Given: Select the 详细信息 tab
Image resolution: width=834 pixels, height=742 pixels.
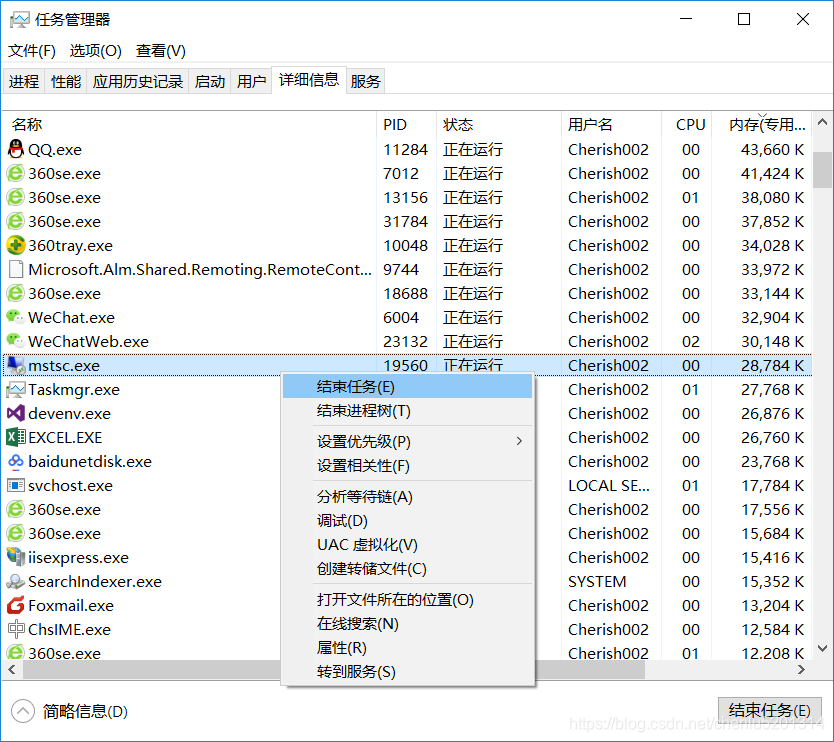Looking at the screenshot, I should click(x=309, y=80).
